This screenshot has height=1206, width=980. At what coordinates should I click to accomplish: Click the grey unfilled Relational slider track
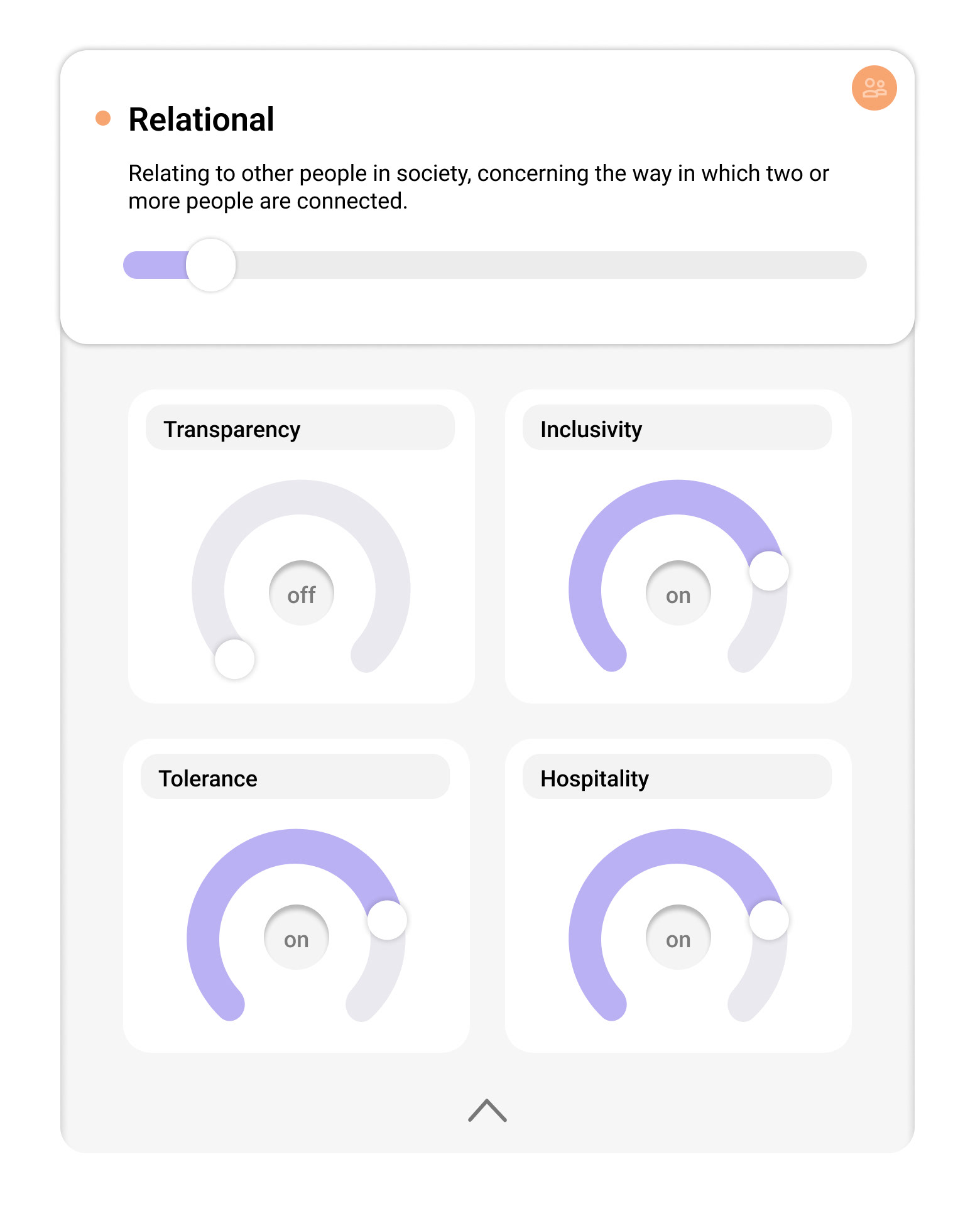(547, 265)
